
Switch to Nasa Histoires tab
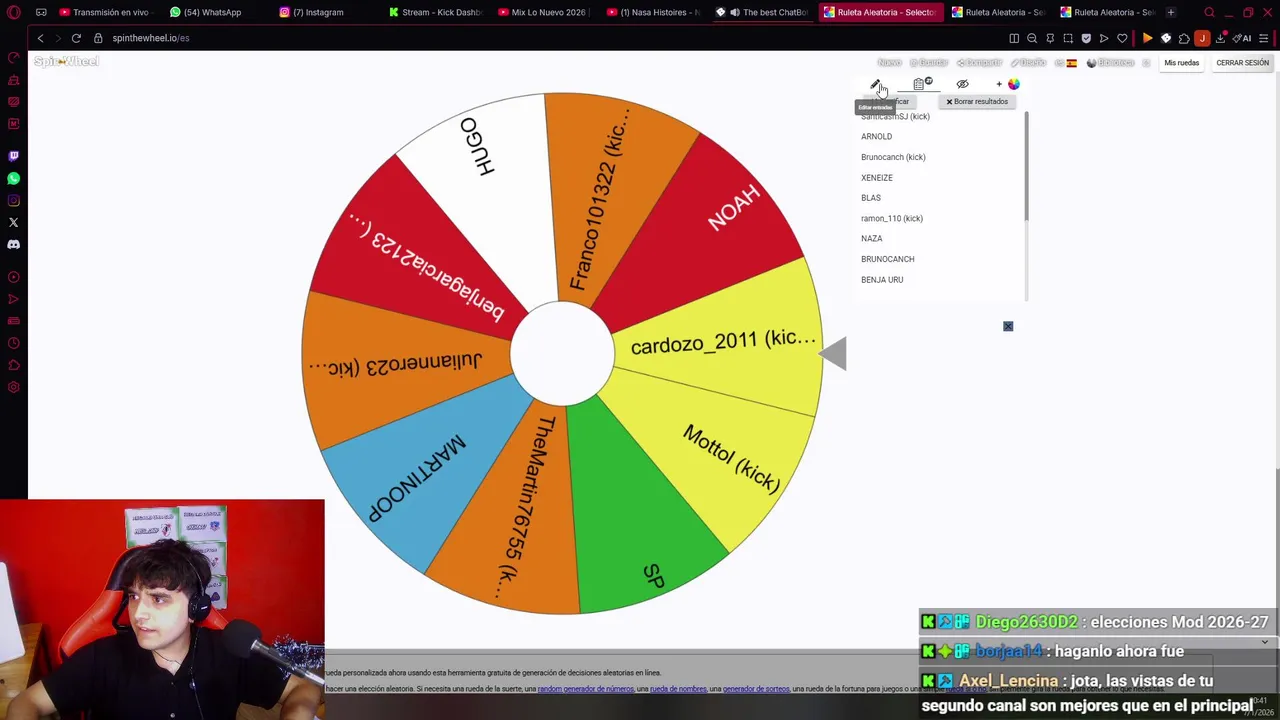pos(653,12)
